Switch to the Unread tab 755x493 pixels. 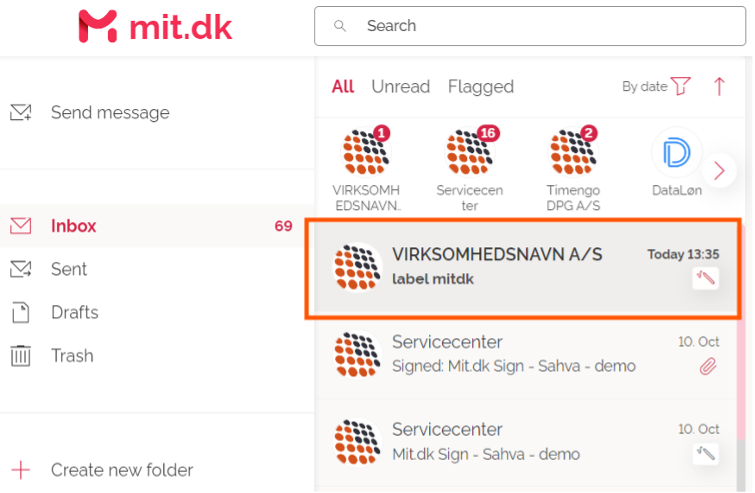pyautogui.click(x=400, y=87)
